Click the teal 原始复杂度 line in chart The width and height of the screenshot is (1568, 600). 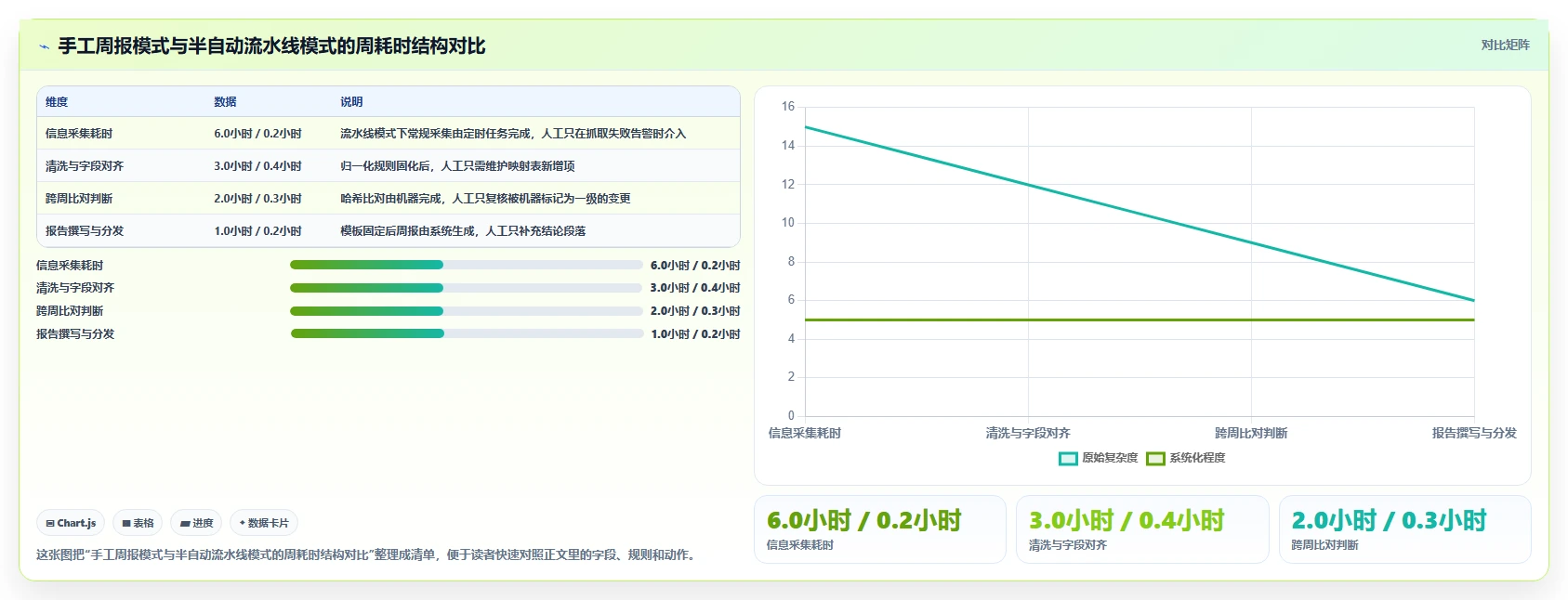pos(1140,214)
